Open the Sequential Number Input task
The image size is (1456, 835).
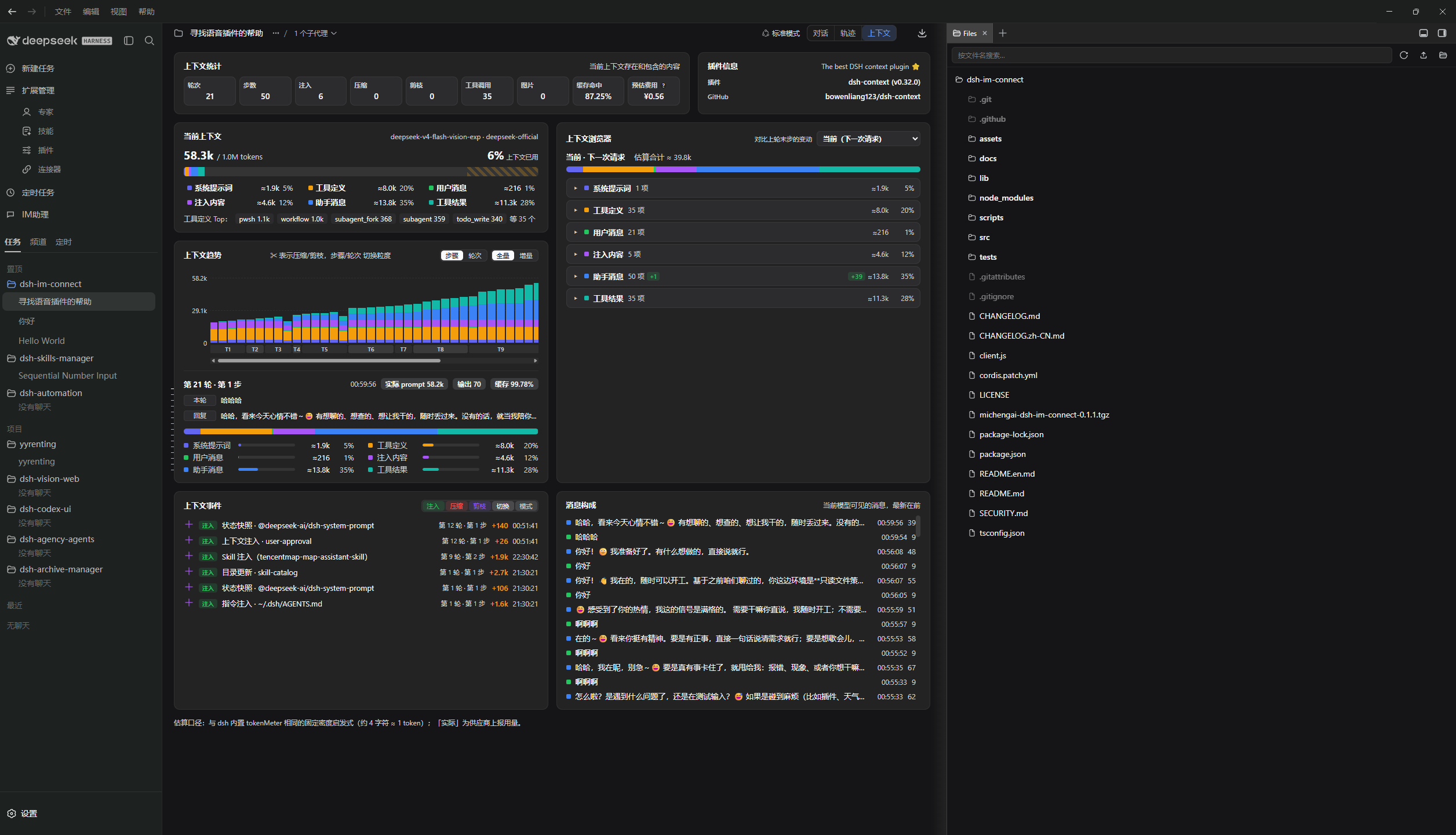[x=67, y=376]
